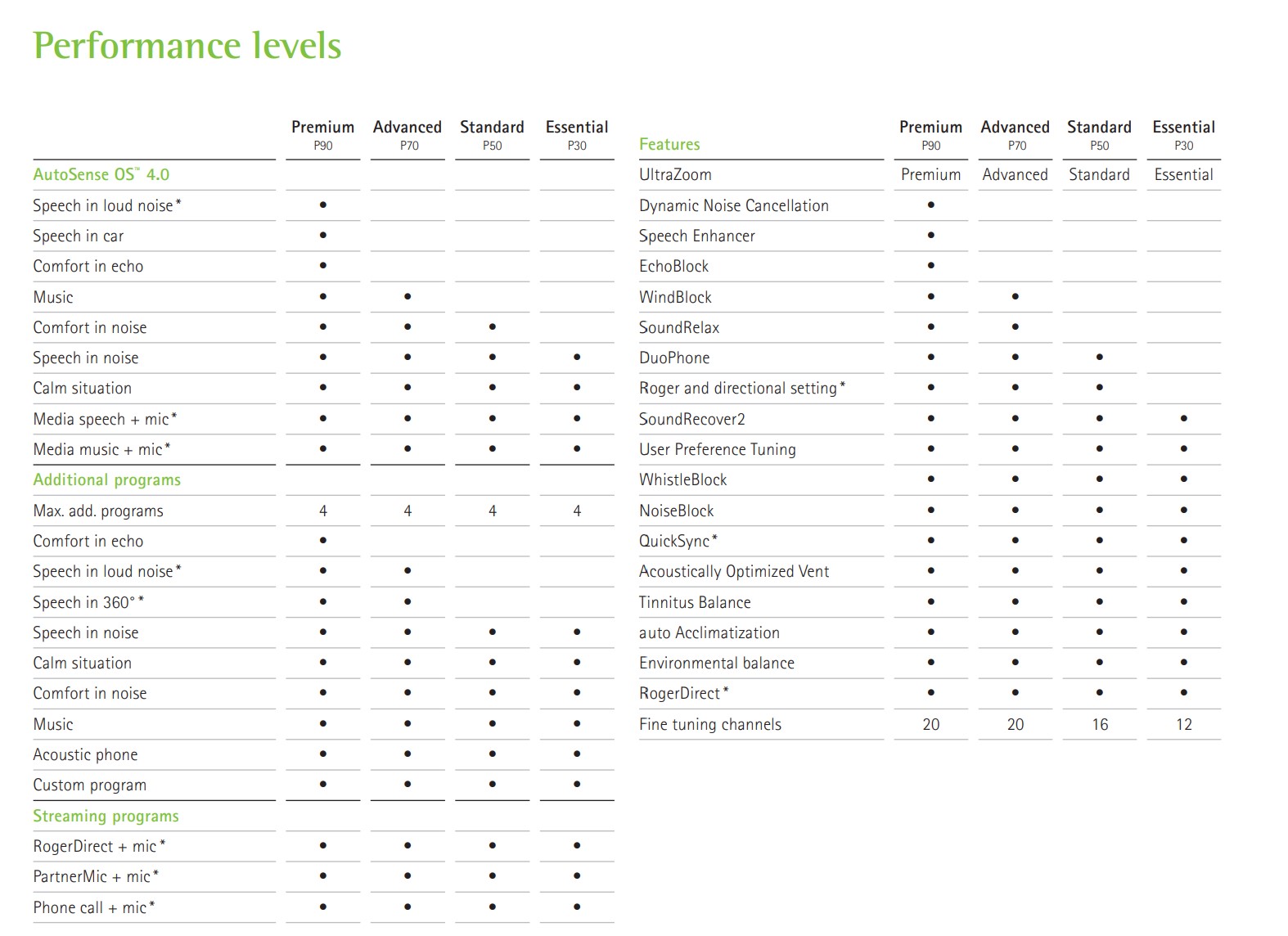
Task: Select the "16" fine tuning channels value
Action: (x=1100, y=724)
